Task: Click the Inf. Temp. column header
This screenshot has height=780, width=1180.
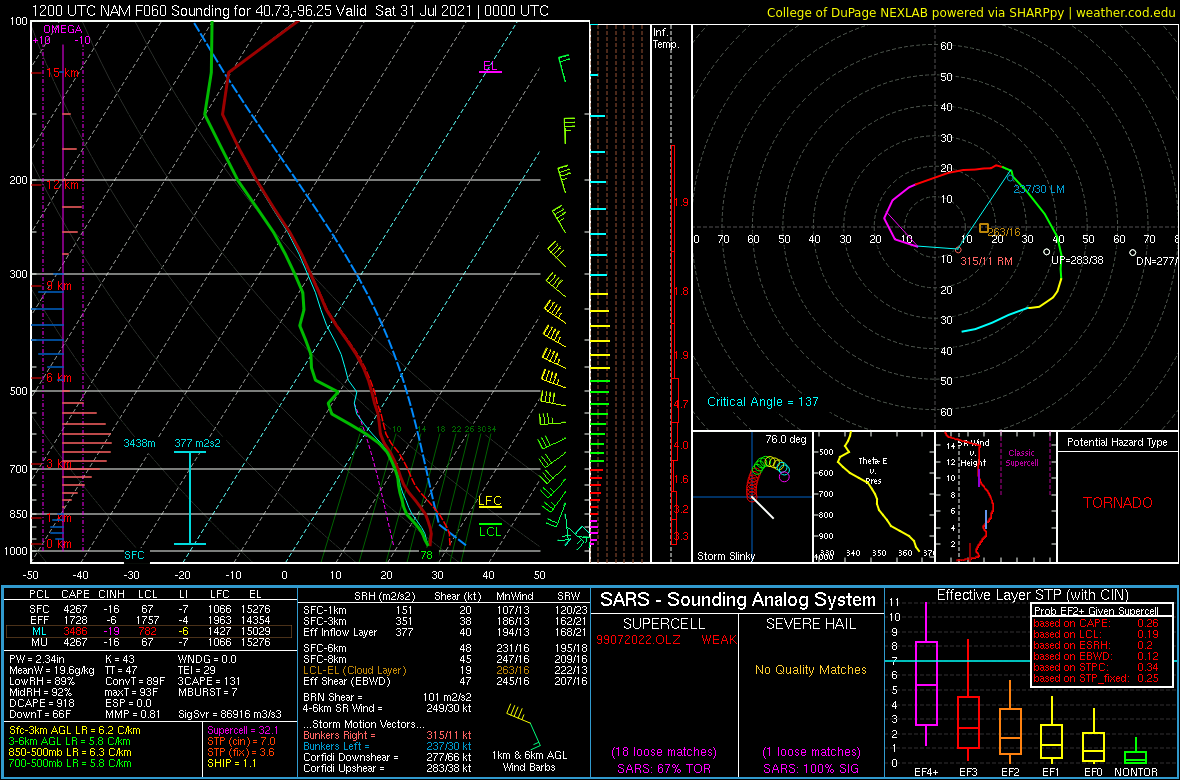Action: (667, 38)
